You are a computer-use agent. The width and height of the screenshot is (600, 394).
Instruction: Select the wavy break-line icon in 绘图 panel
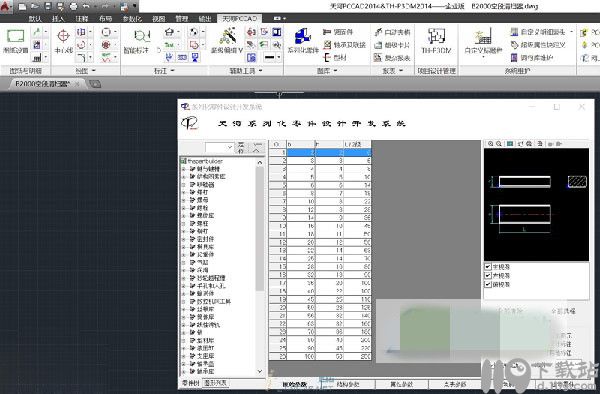point(106,58)
